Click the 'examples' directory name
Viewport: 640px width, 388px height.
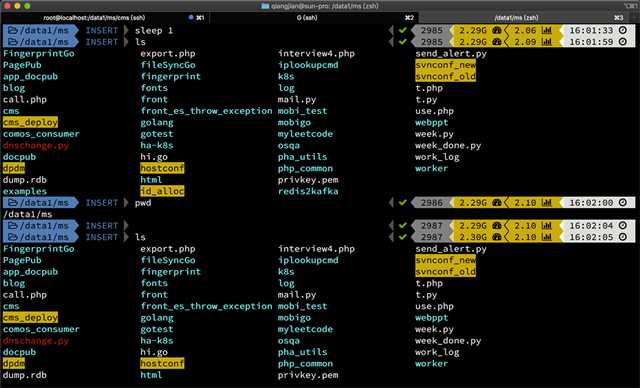coord(24,191)
